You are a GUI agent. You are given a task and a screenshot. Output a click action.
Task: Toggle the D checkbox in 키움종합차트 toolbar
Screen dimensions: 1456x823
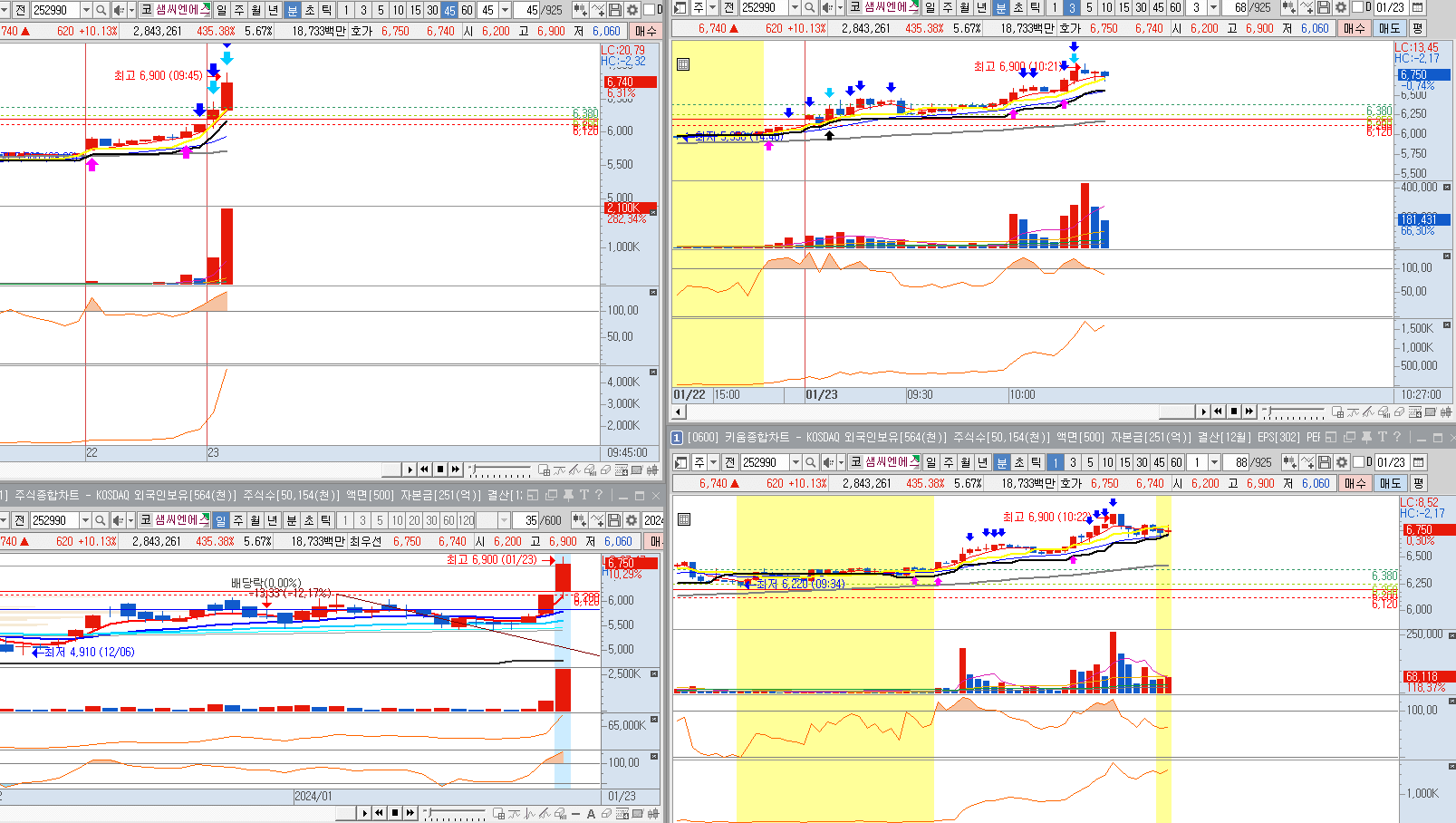1359,462
